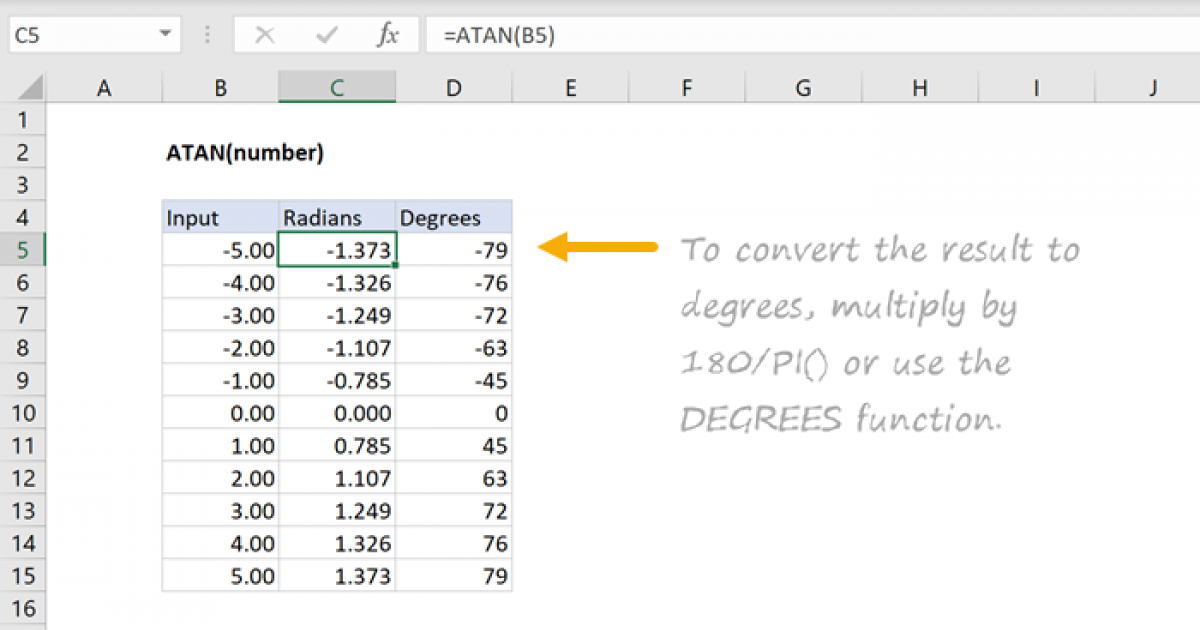
Task: Select cell with input 1.00
Action: (x=220, y=446)
